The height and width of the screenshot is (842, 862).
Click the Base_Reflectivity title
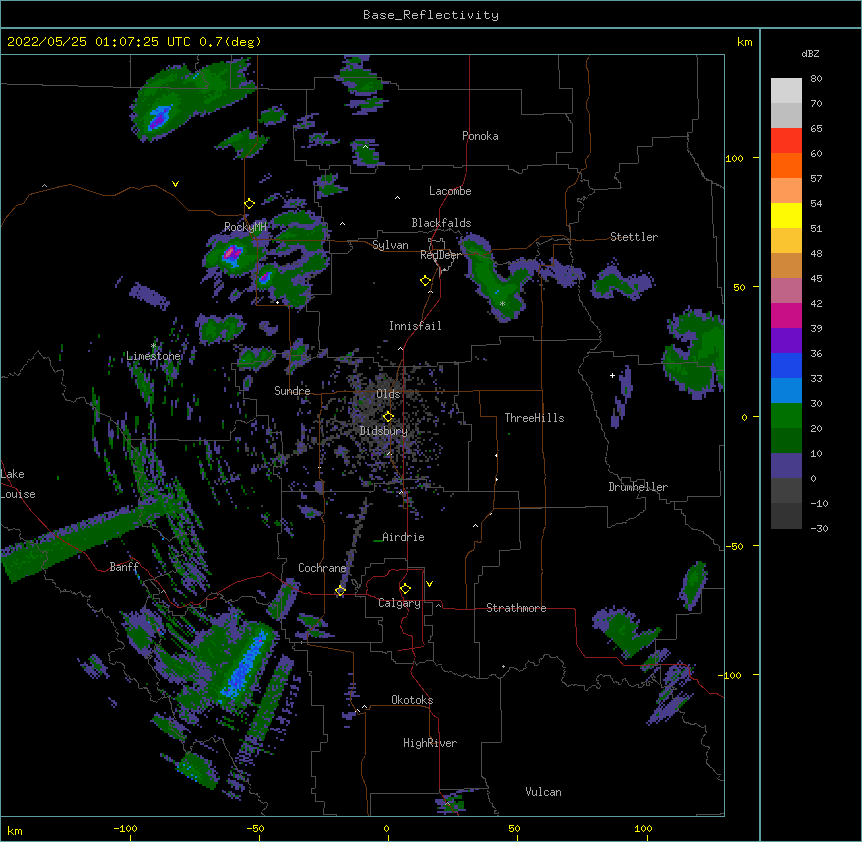tap(431, 15)
